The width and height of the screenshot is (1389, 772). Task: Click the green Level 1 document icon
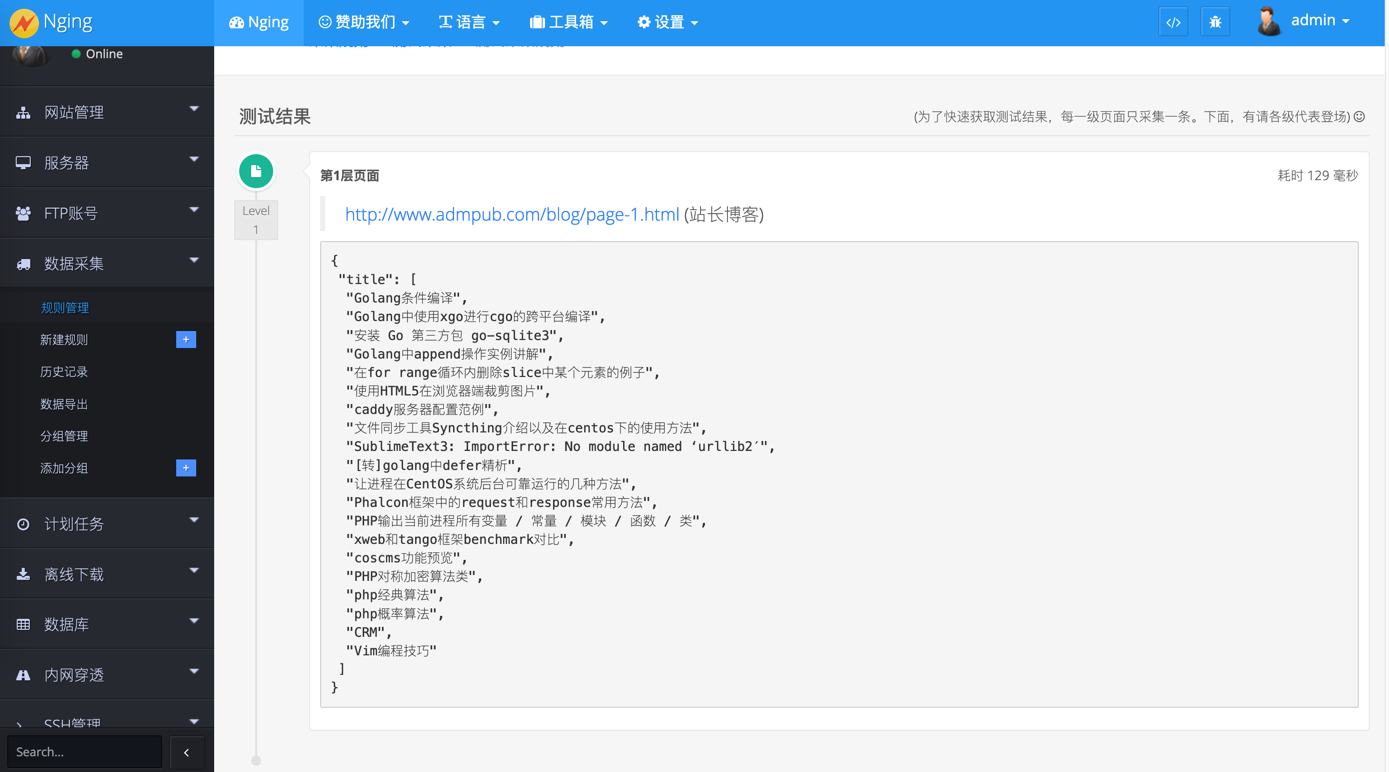pos(256,171)
